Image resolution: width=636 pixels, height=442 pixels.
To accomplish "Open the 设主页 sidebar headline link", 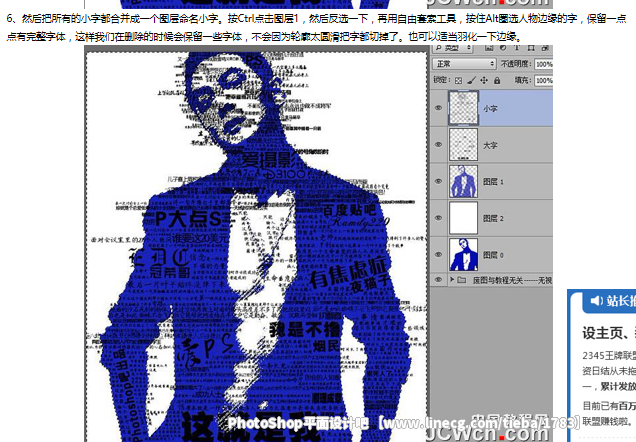I will (609, 333).
